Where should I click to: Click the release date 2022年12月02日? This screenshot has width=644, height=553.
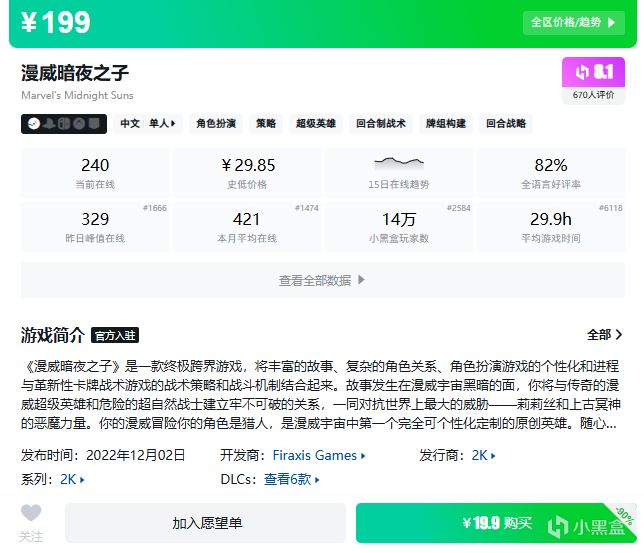[136, 456]
